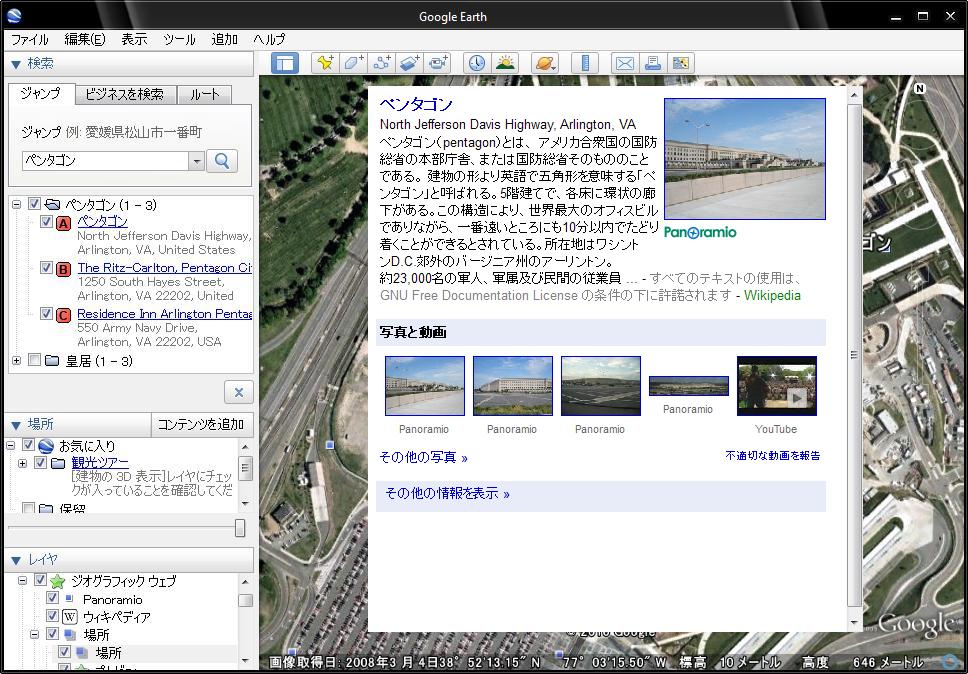Click the info balloon vertical scrollbar
Viewport: 968px width, 674px height.
854,354
